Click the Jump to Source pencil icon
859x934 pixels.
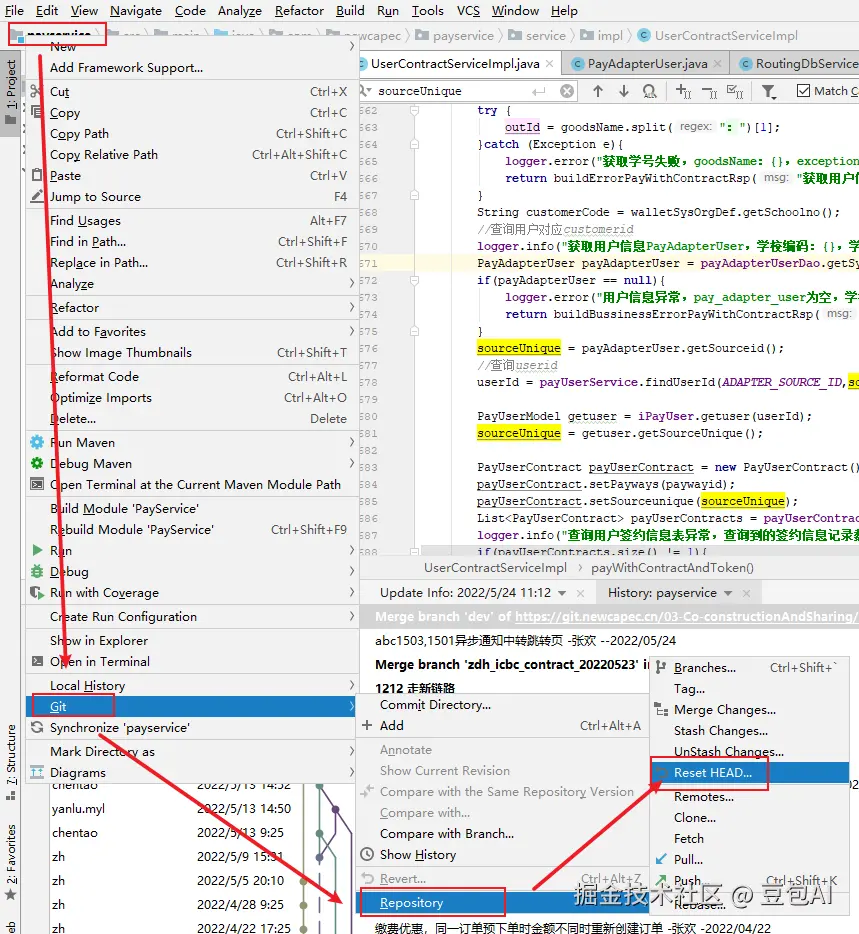(x=36, y=196)
